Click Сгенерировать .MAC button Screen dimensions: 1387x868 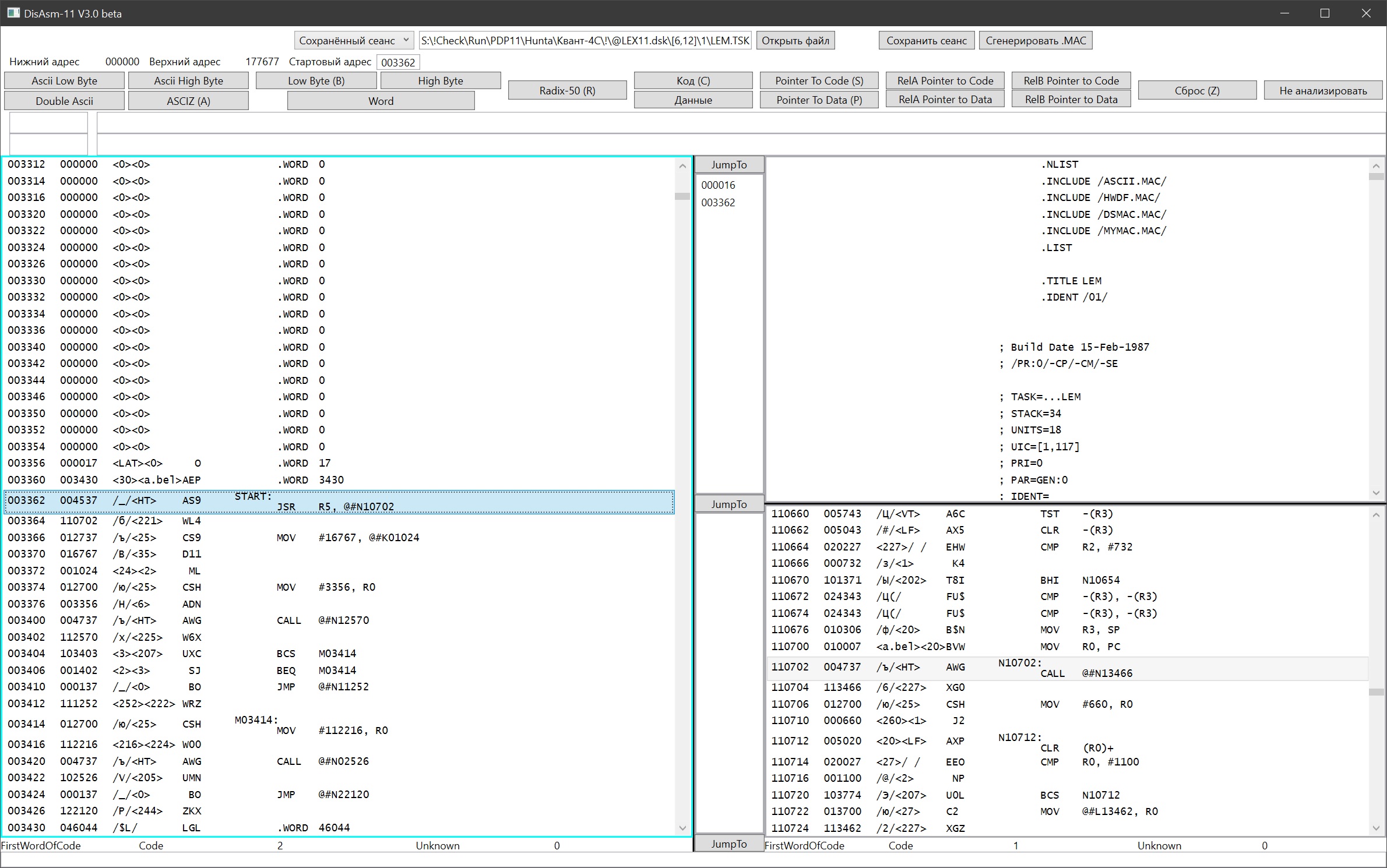pos(1035,41)
